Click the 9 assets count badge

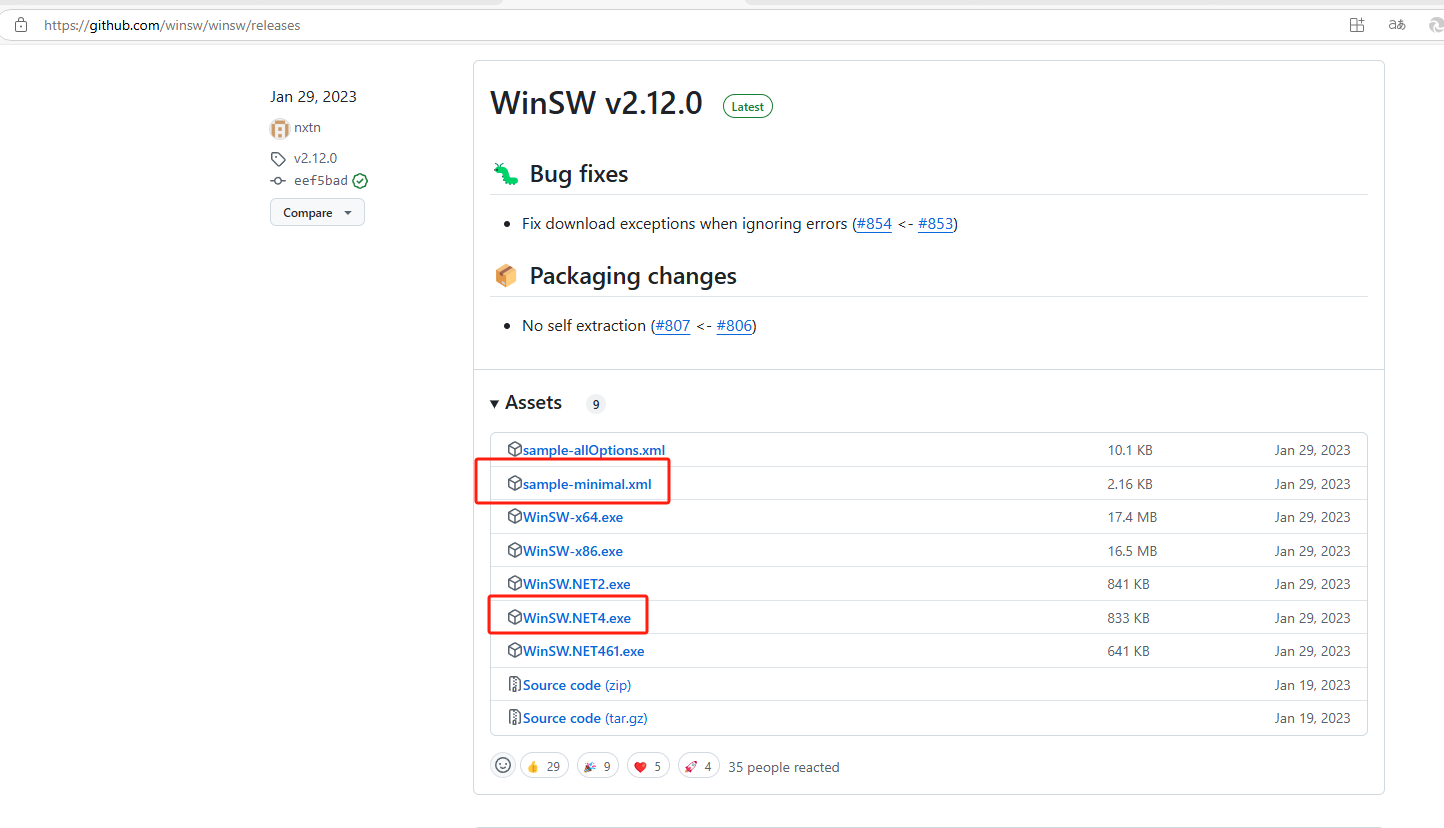[x=596, y=404]
